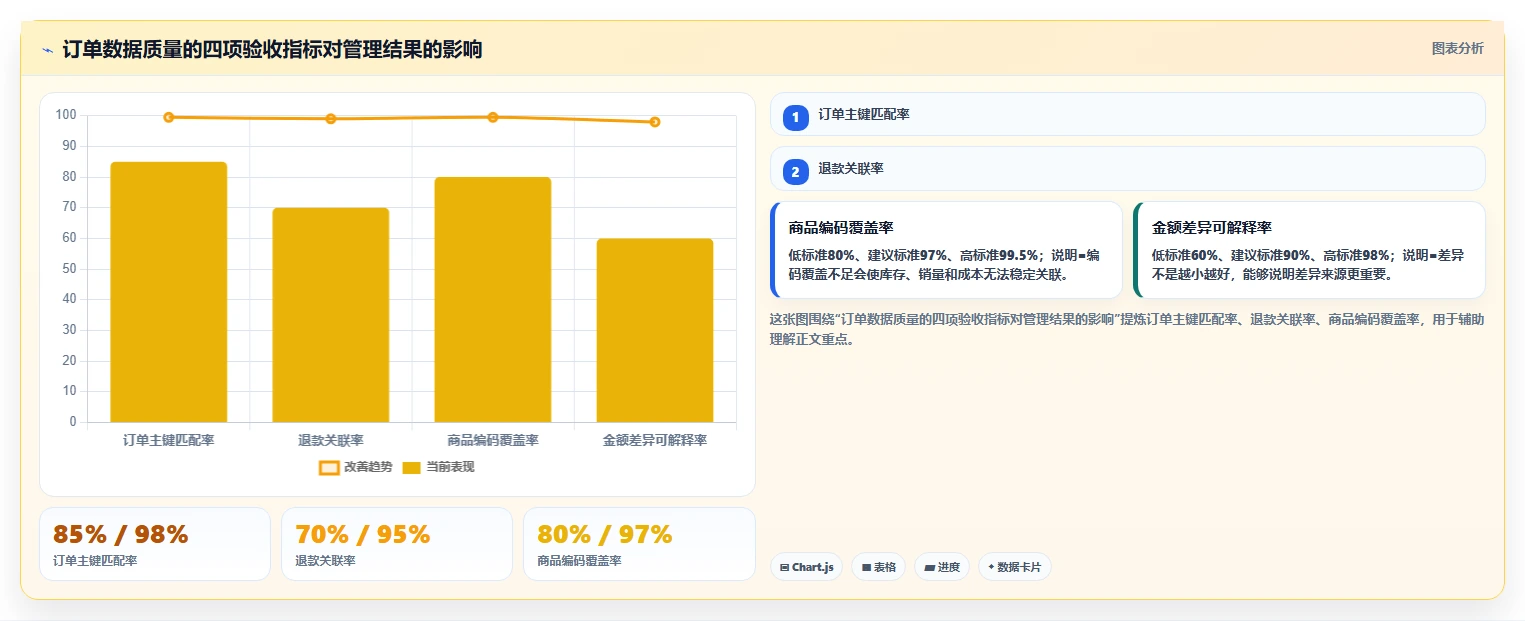Click the 进度 tag

tap(942, 567)
